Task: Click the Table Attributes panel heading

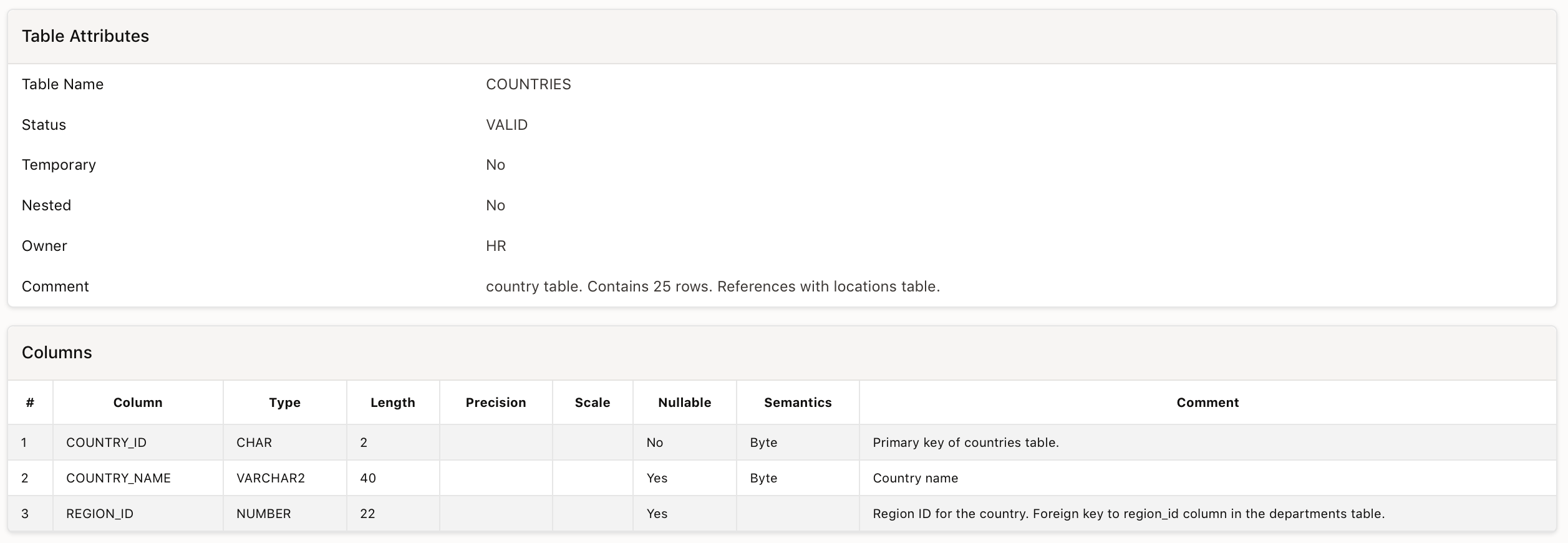Action: (85, 36)
